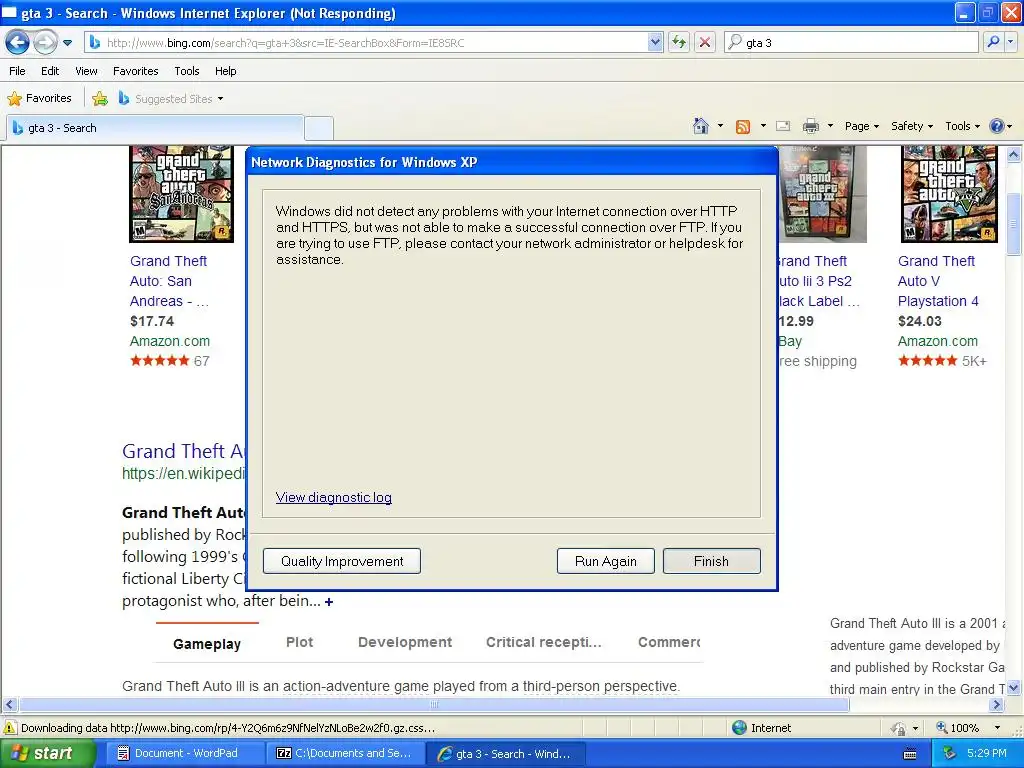
Task: Open the Tools menu in menu bar
Action: (187, 71)
